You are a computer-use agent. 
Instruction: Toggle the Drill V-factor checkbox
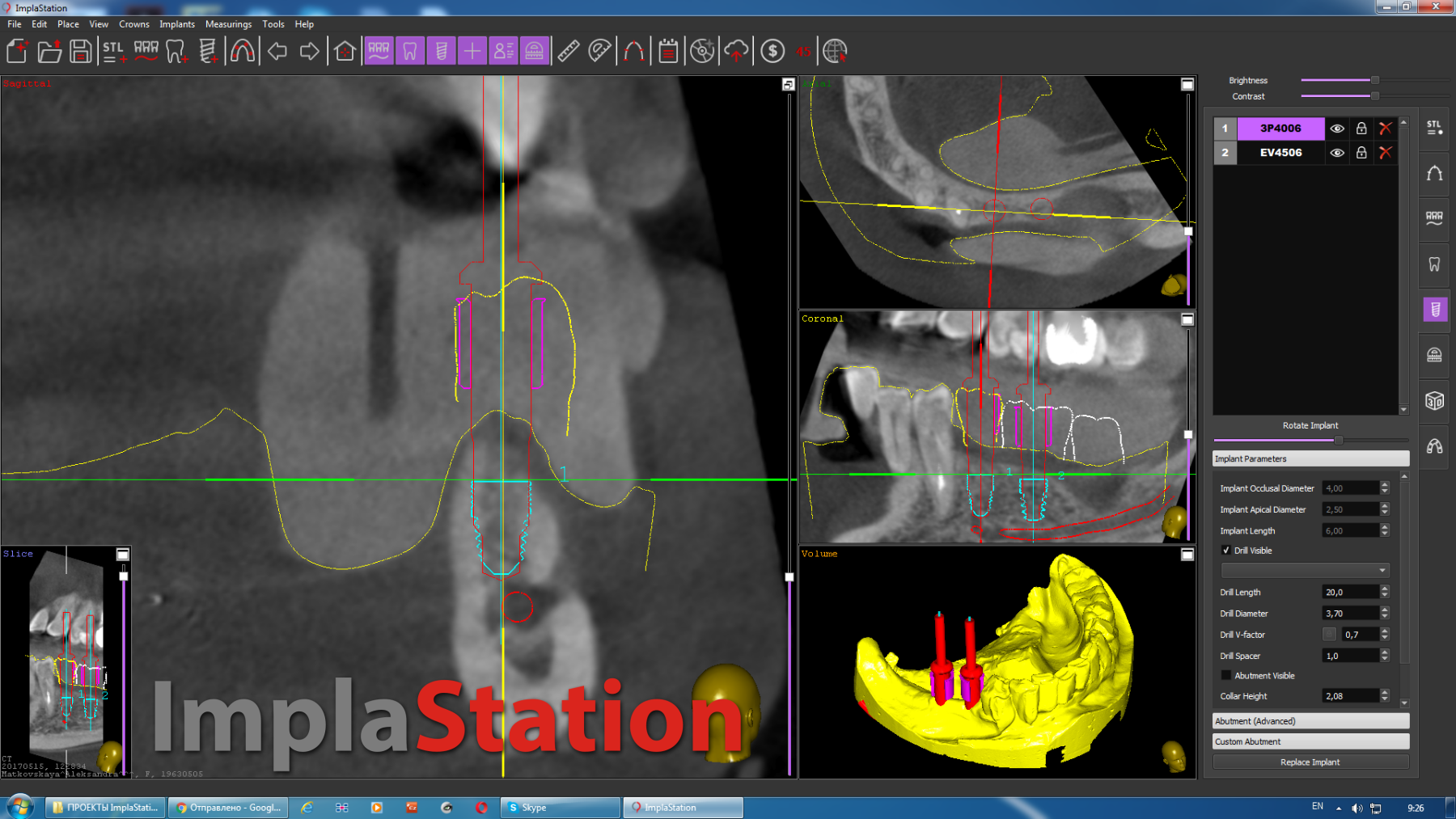point(1329,634)
